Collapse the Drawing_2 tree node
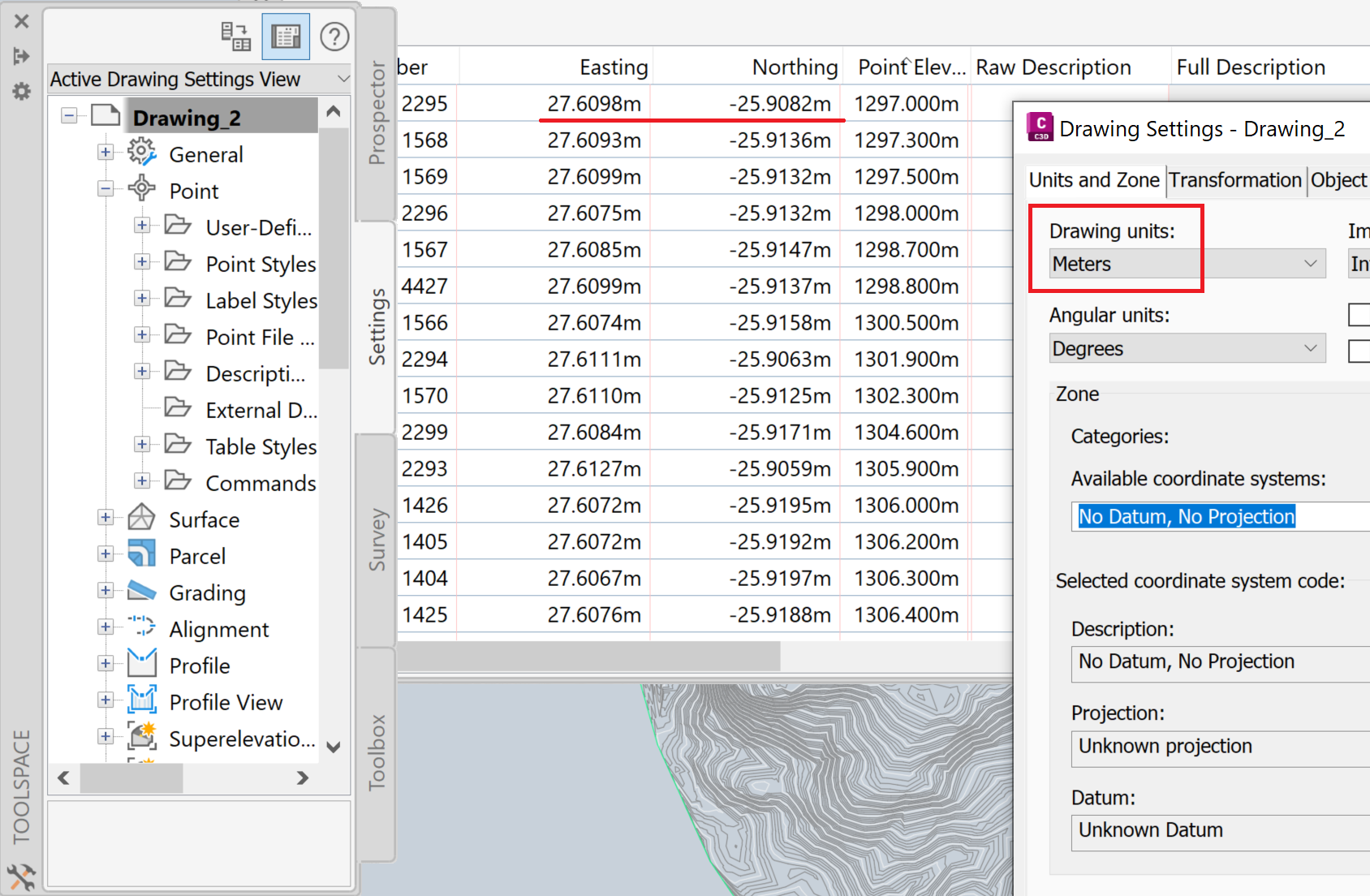1370x896 pixels. click(69, 114)
